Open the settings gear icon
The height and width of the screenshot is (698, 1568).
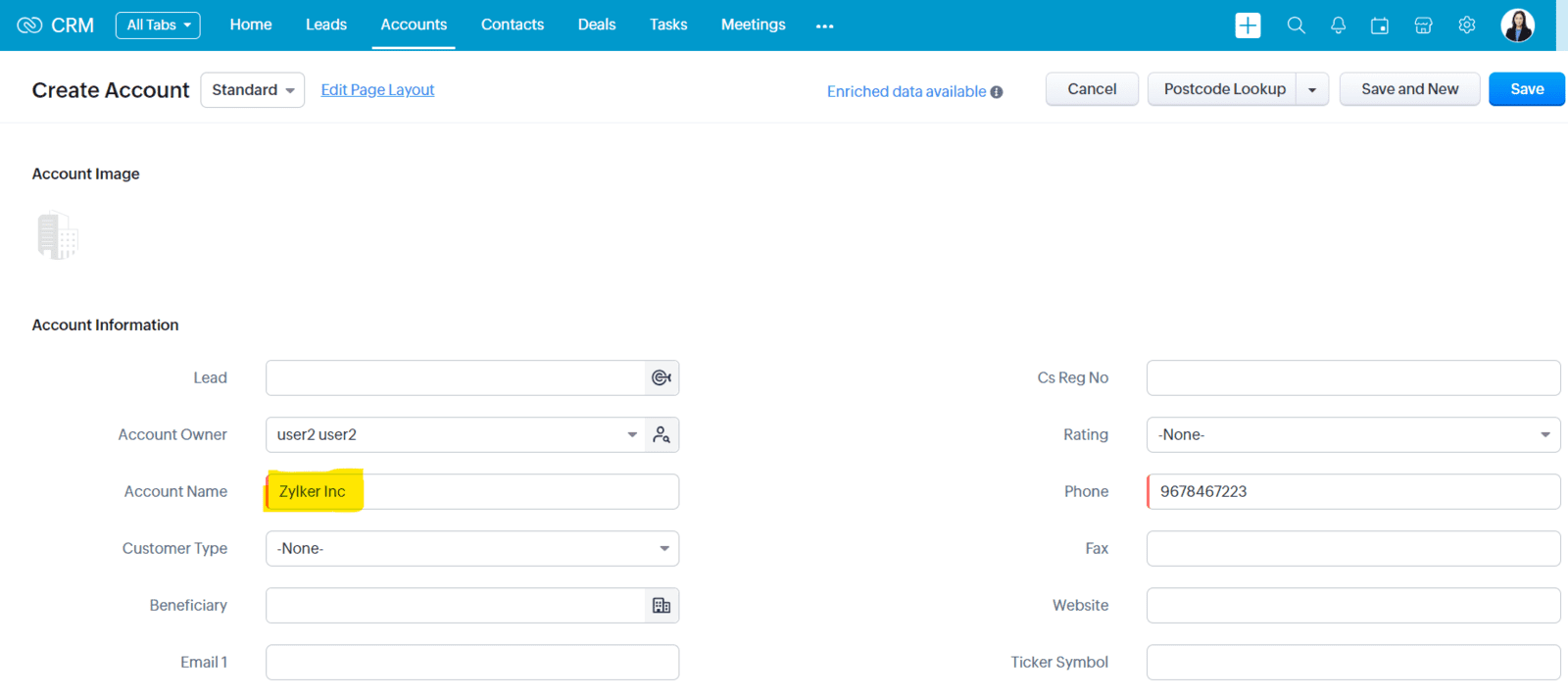[1466, 25]
